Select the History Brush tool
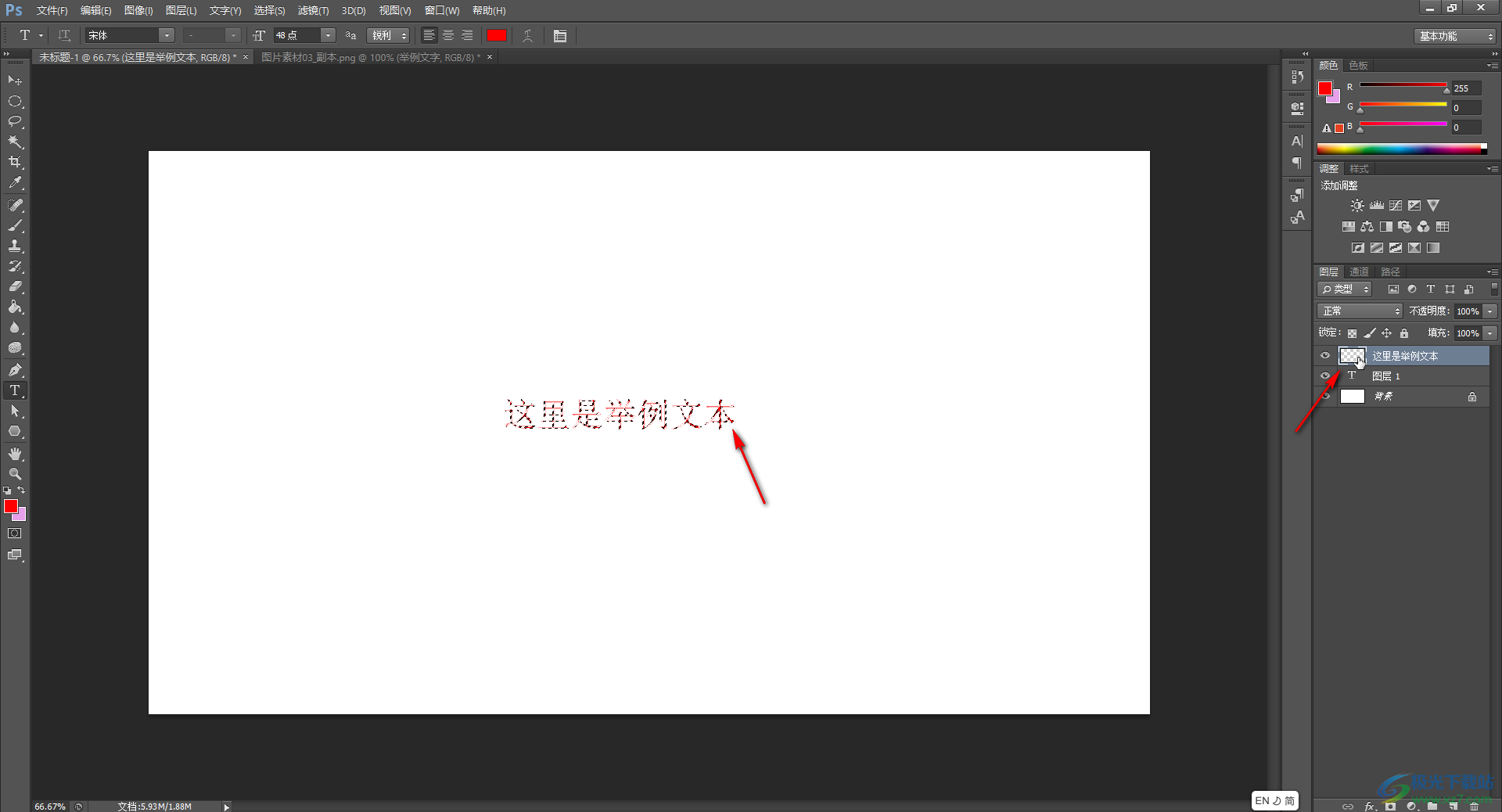 pyautogui.click(x=15, y=266)
